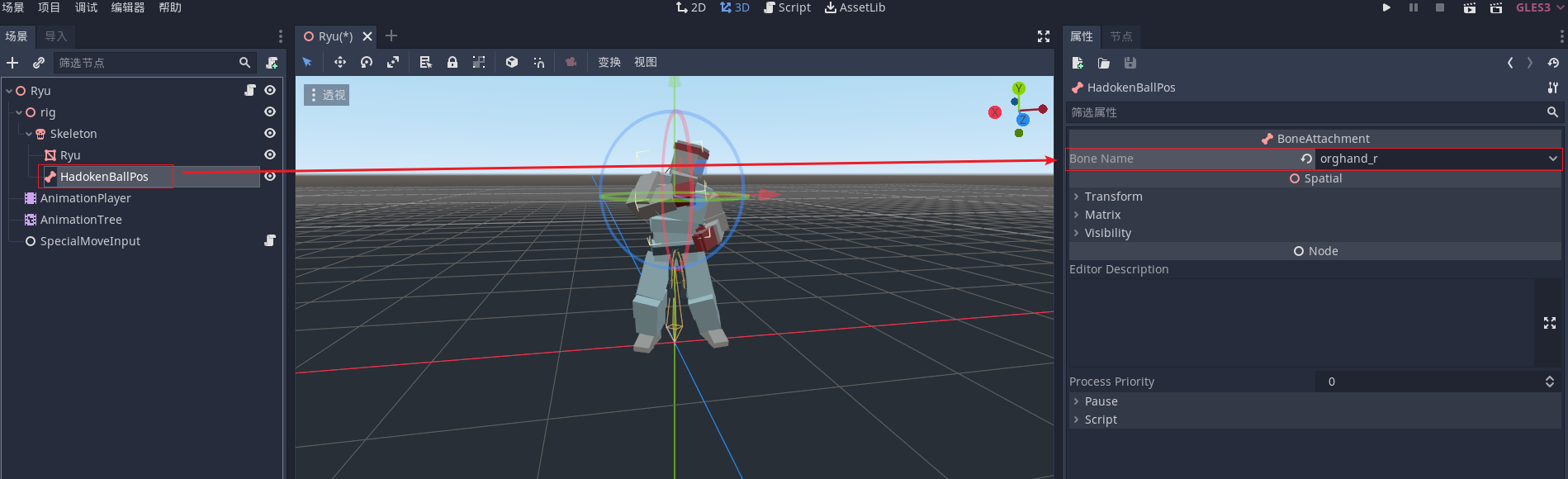
Task: Toggle visibility of Ryu root node
Action: click(x=270, y=90)
